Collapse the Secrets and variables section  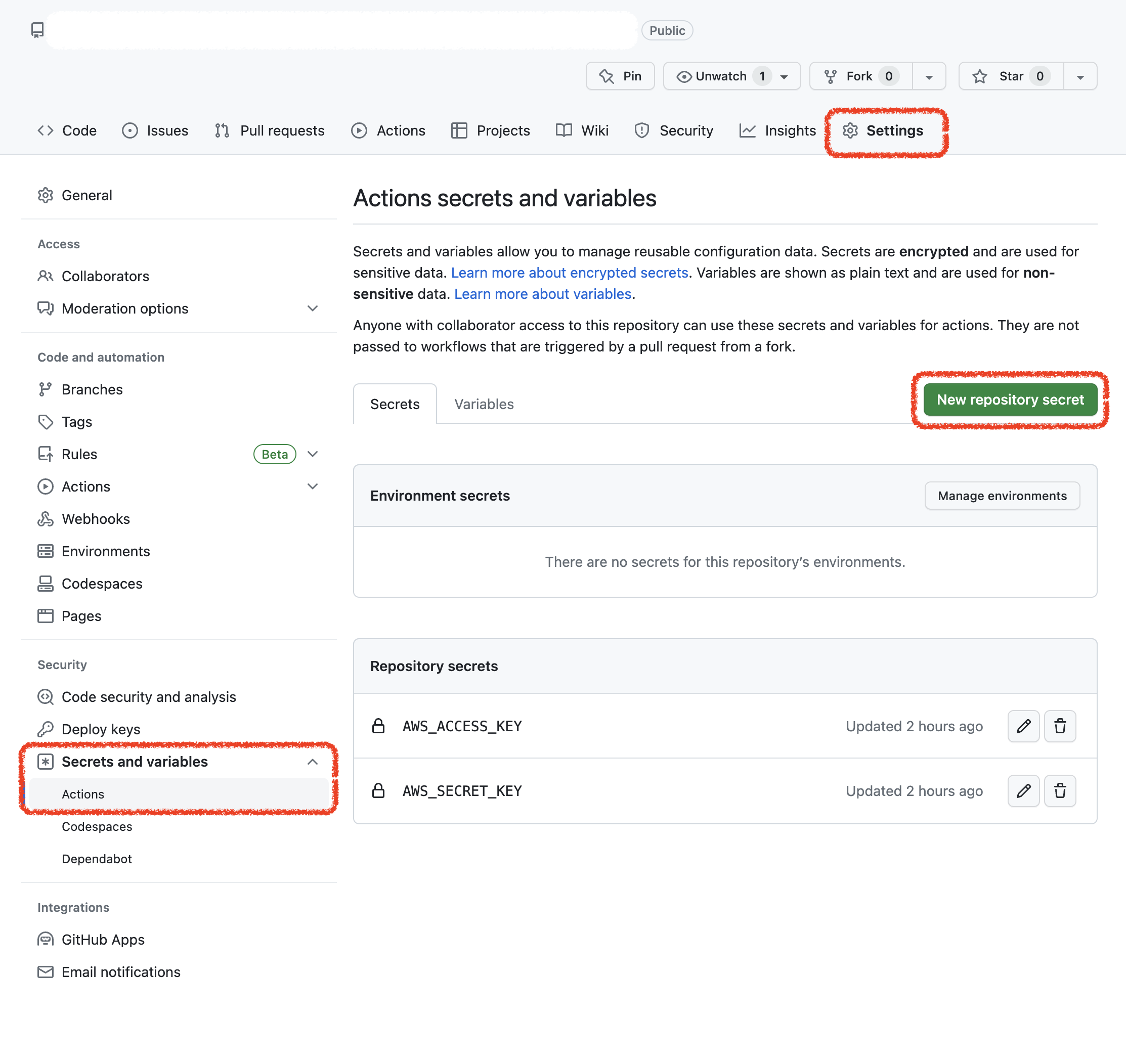[312, 761]
